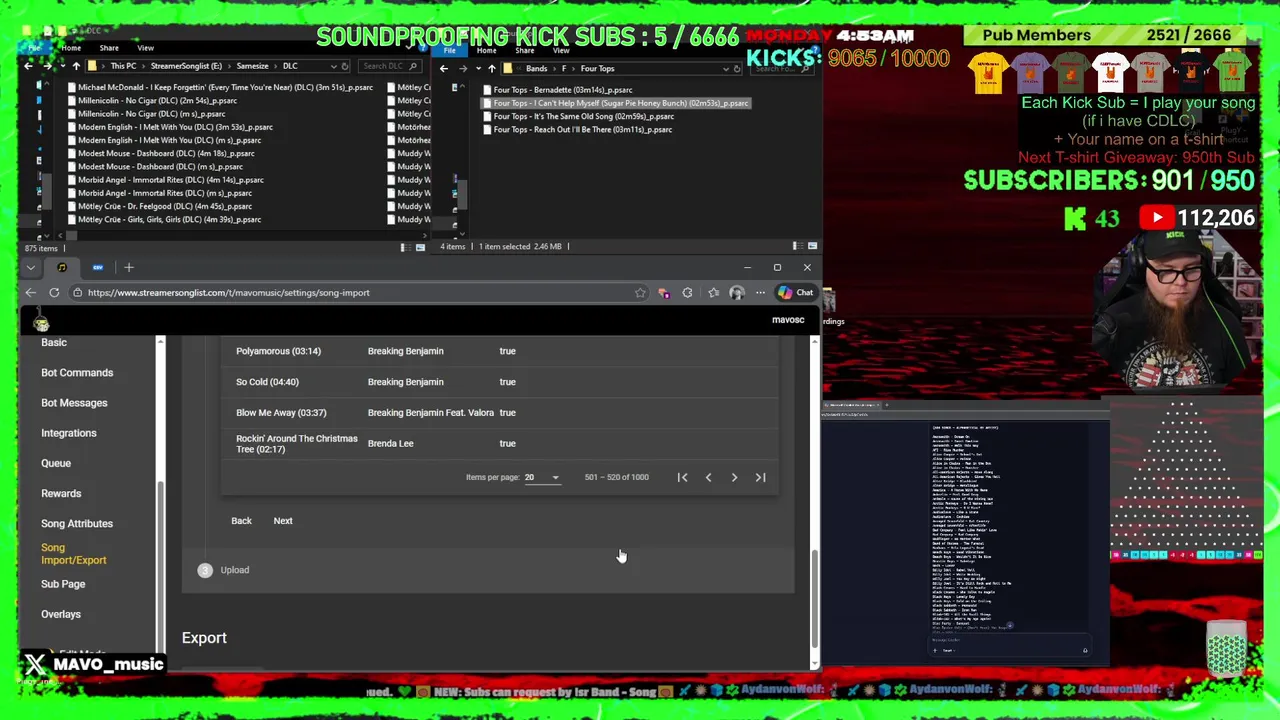Jump to last page of song table
This screenshot has width=1280, height=720.
(x=760, y=477)
